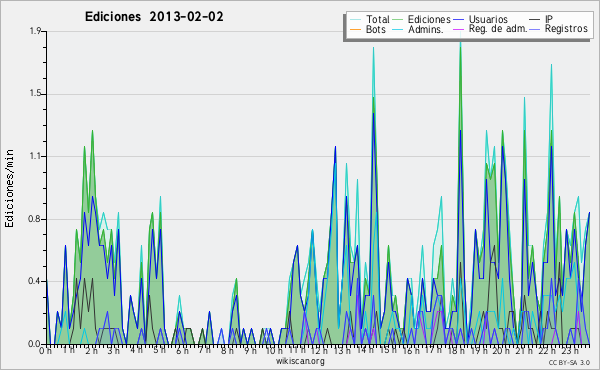Click the 1.1 y-axis value
600x370 pixels.
35,156
